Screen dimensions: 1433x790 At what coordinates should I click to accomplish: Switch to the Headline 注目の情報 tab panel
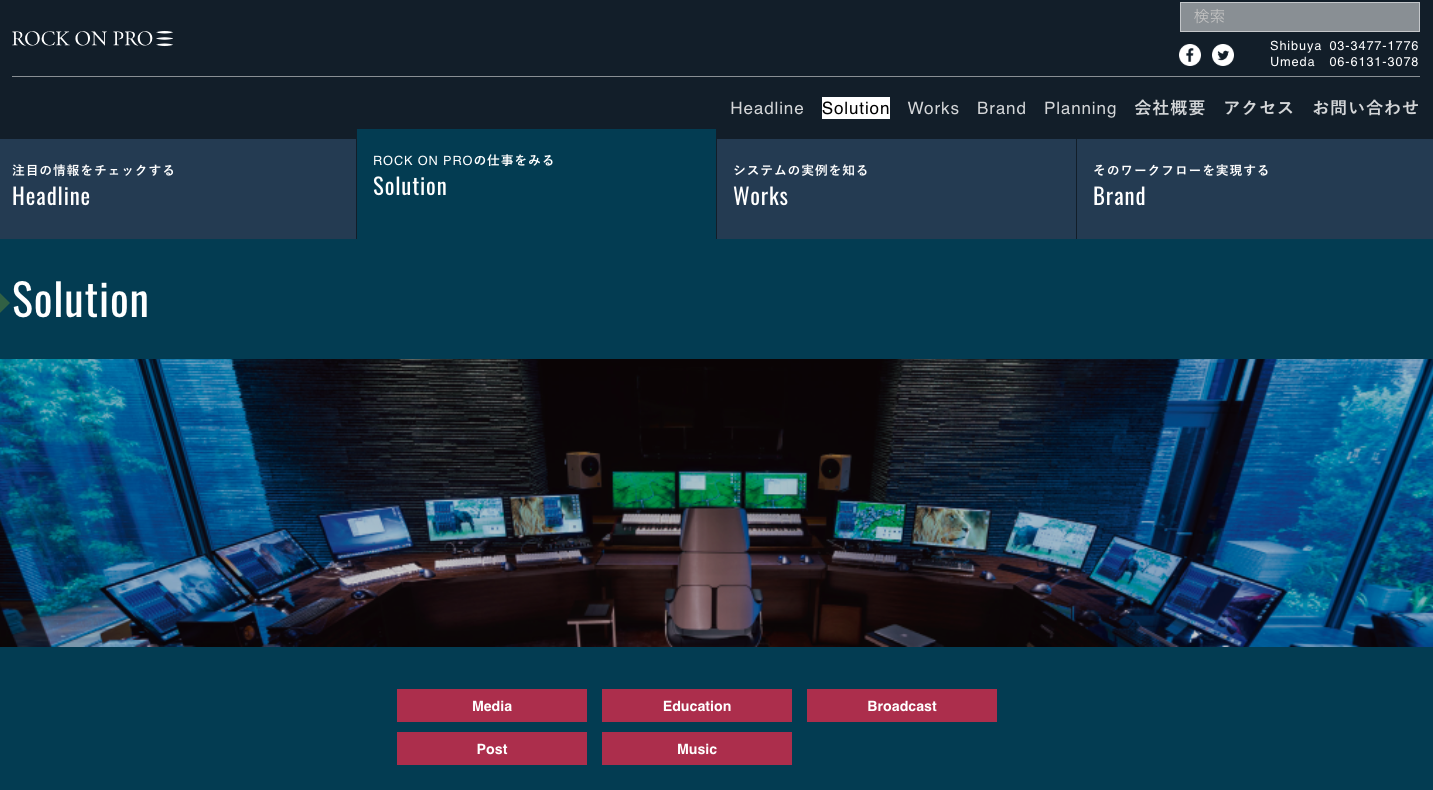(178, 189)
